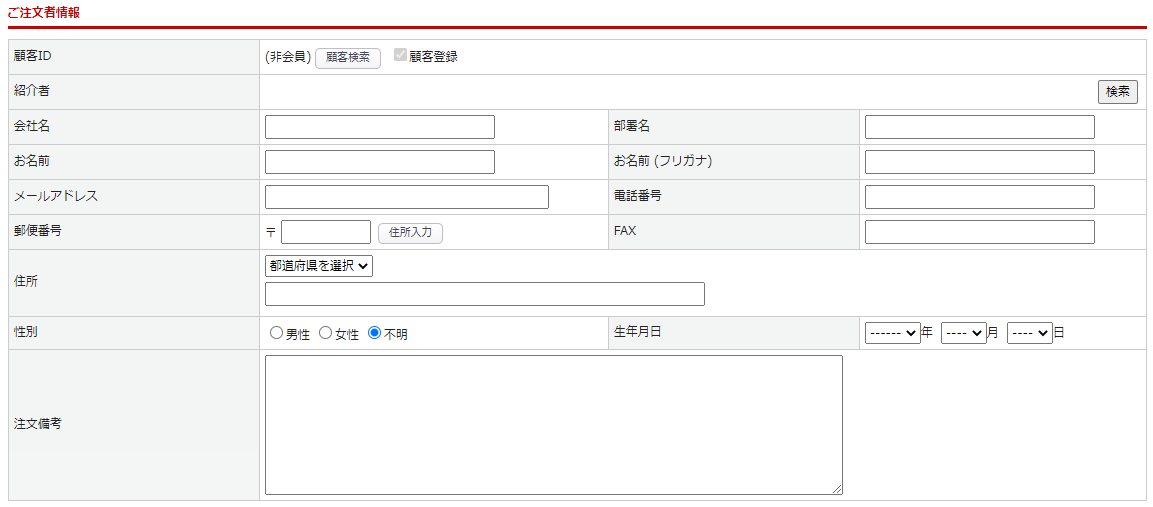
Task: Click into the 部署名 text field
Action: click(979, 127)
